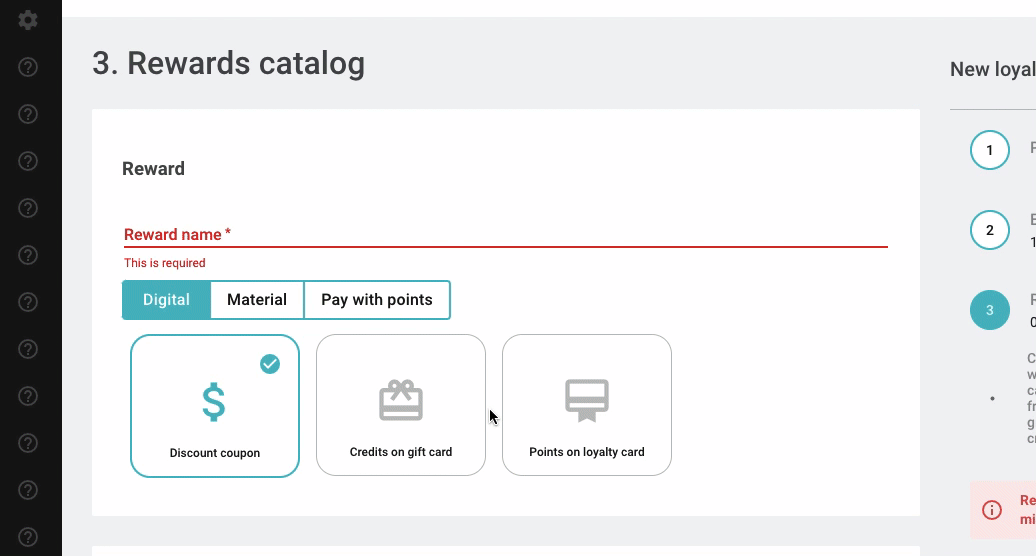The width and height of the screenshot is (1036, 556).
Task: Pick the Discount coupon label
Action: tap(215, 453)
